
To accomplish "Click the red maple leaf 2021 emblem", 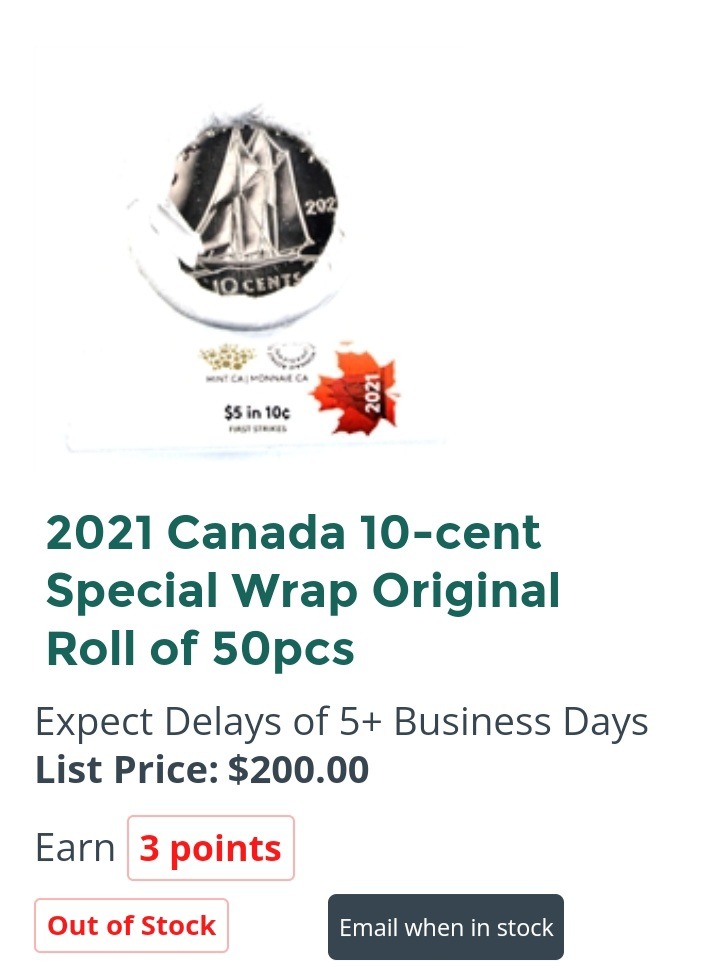I will pyautogui.click(x=356, y=391).
